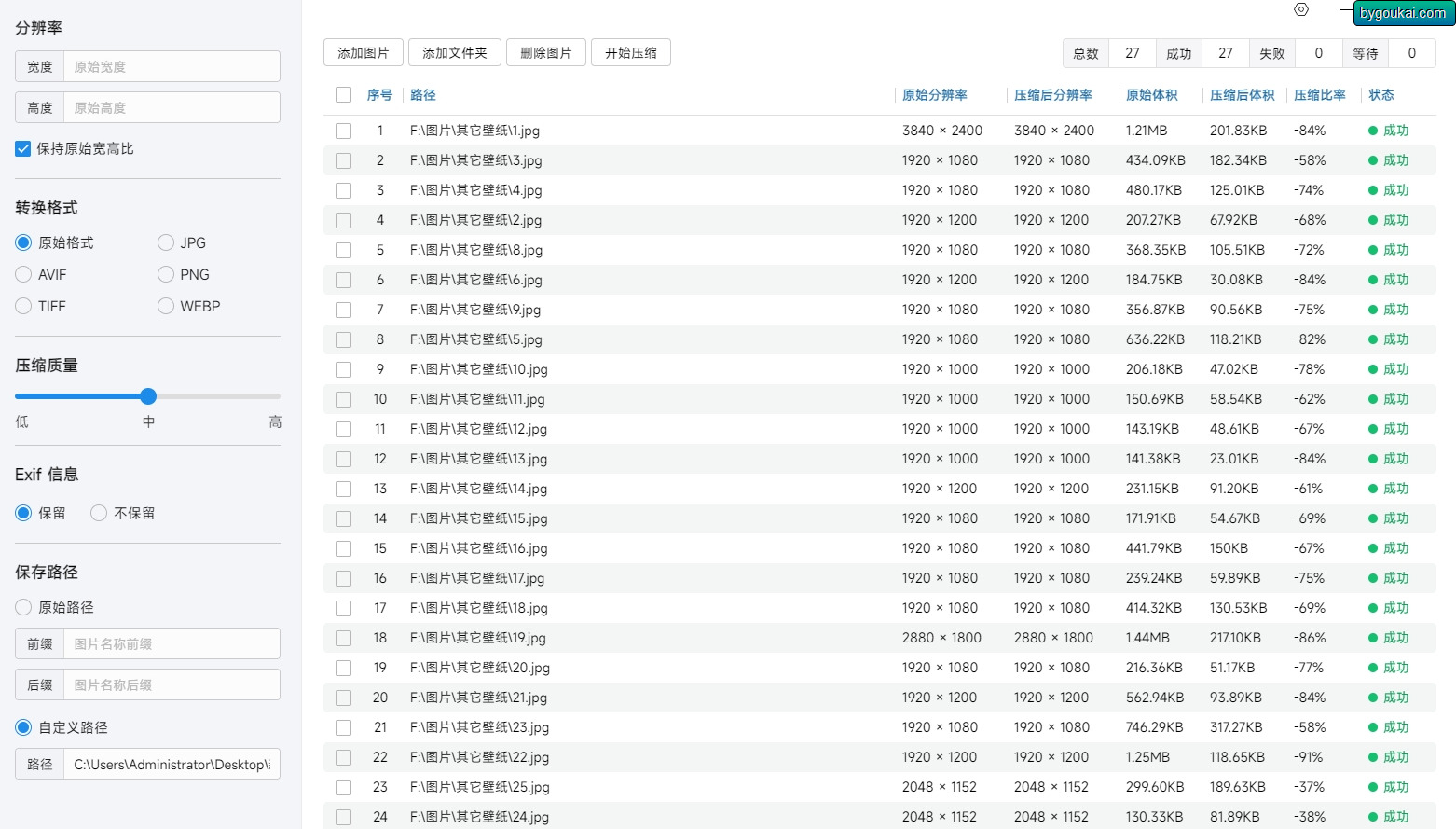Select WEBP format radio button

[x=166, y=306]
